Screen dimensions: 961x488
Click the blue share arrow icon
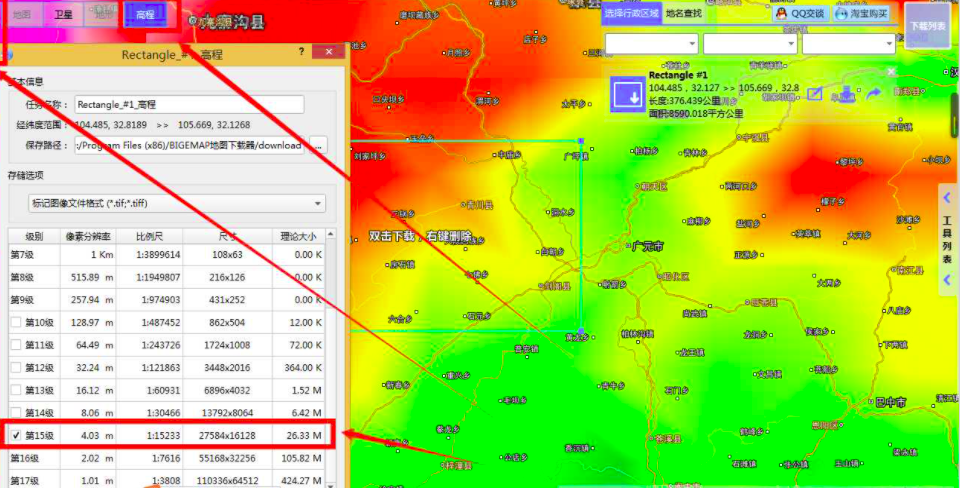click(x=873, y=94)
